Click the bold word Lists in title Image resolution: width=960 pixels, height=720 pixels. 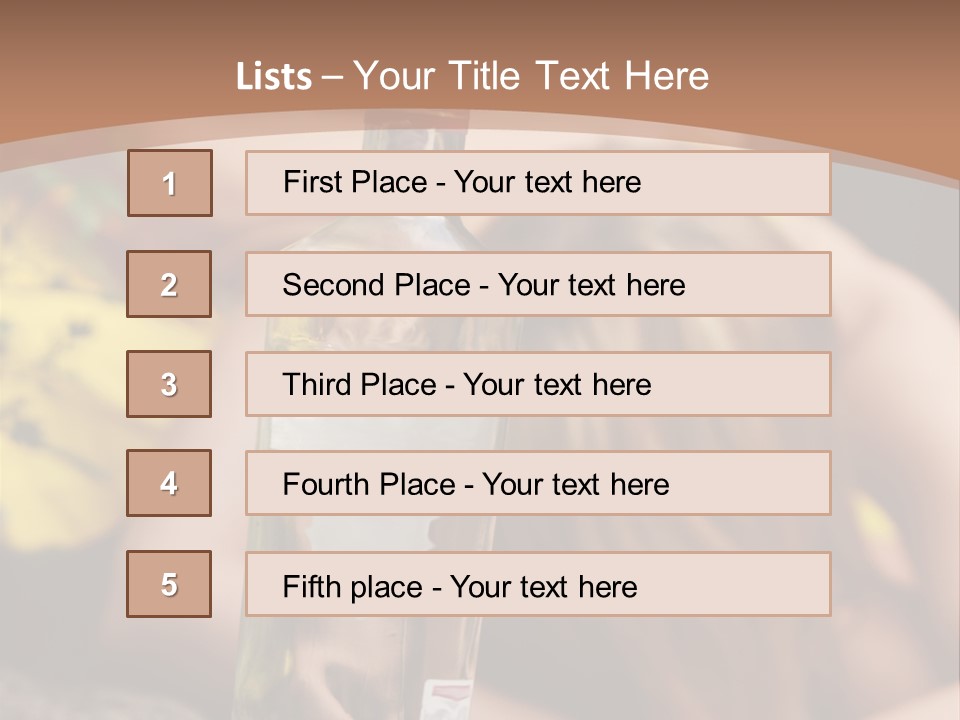274,77
